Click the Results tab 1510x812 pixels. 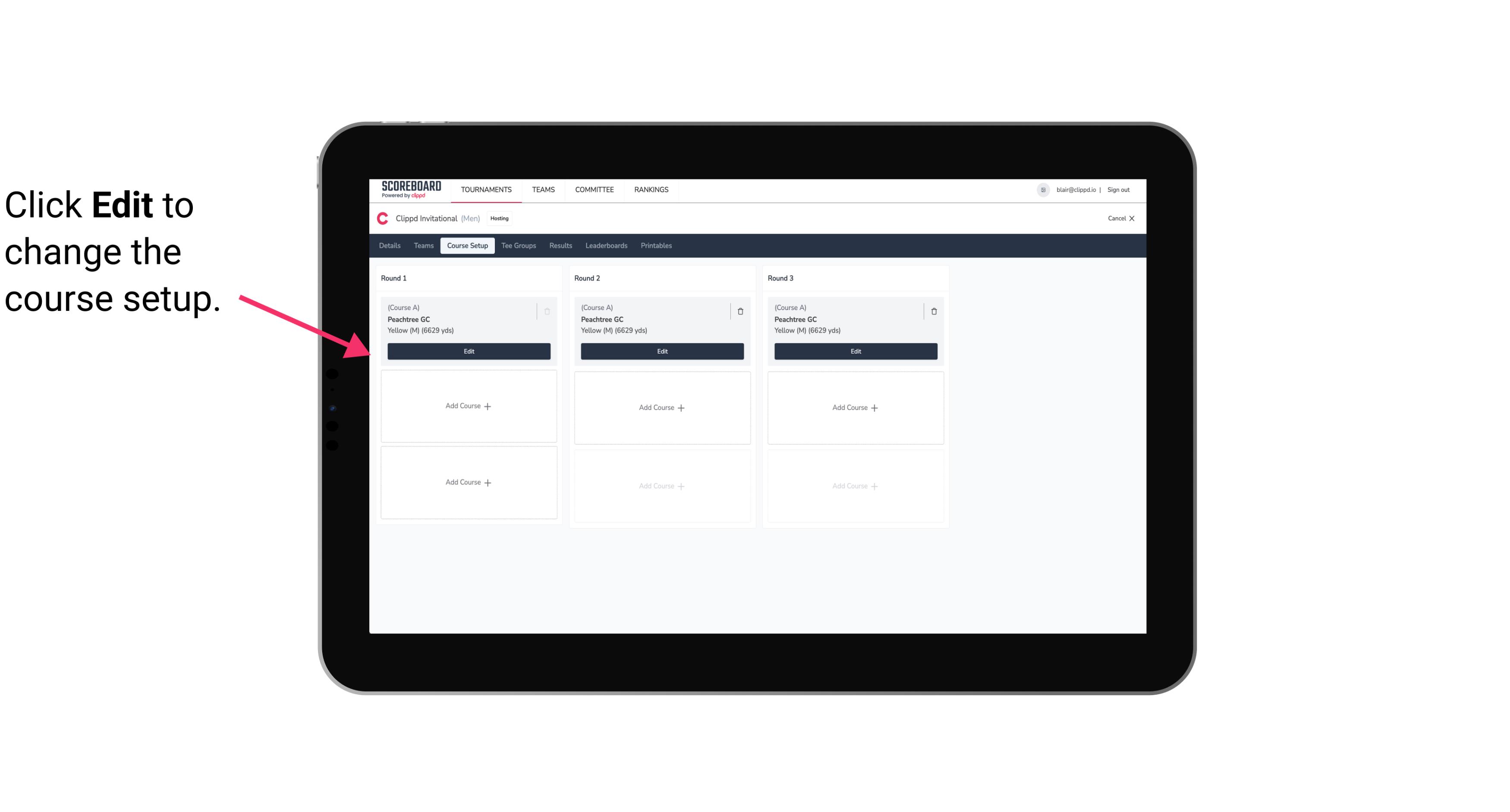[x=561, y=246]
